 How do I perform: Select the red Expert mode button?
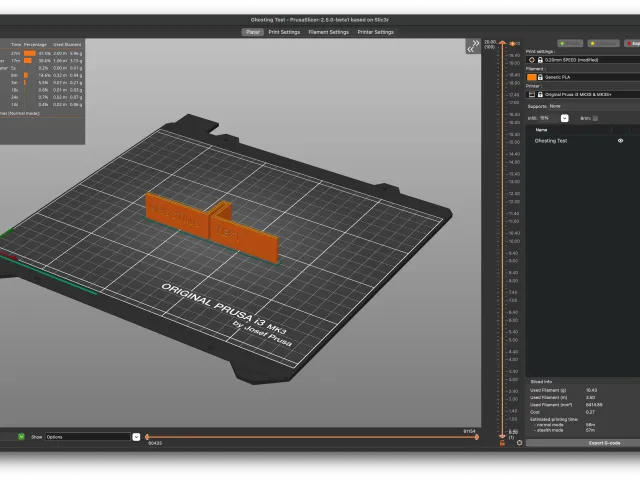(632, 43)
